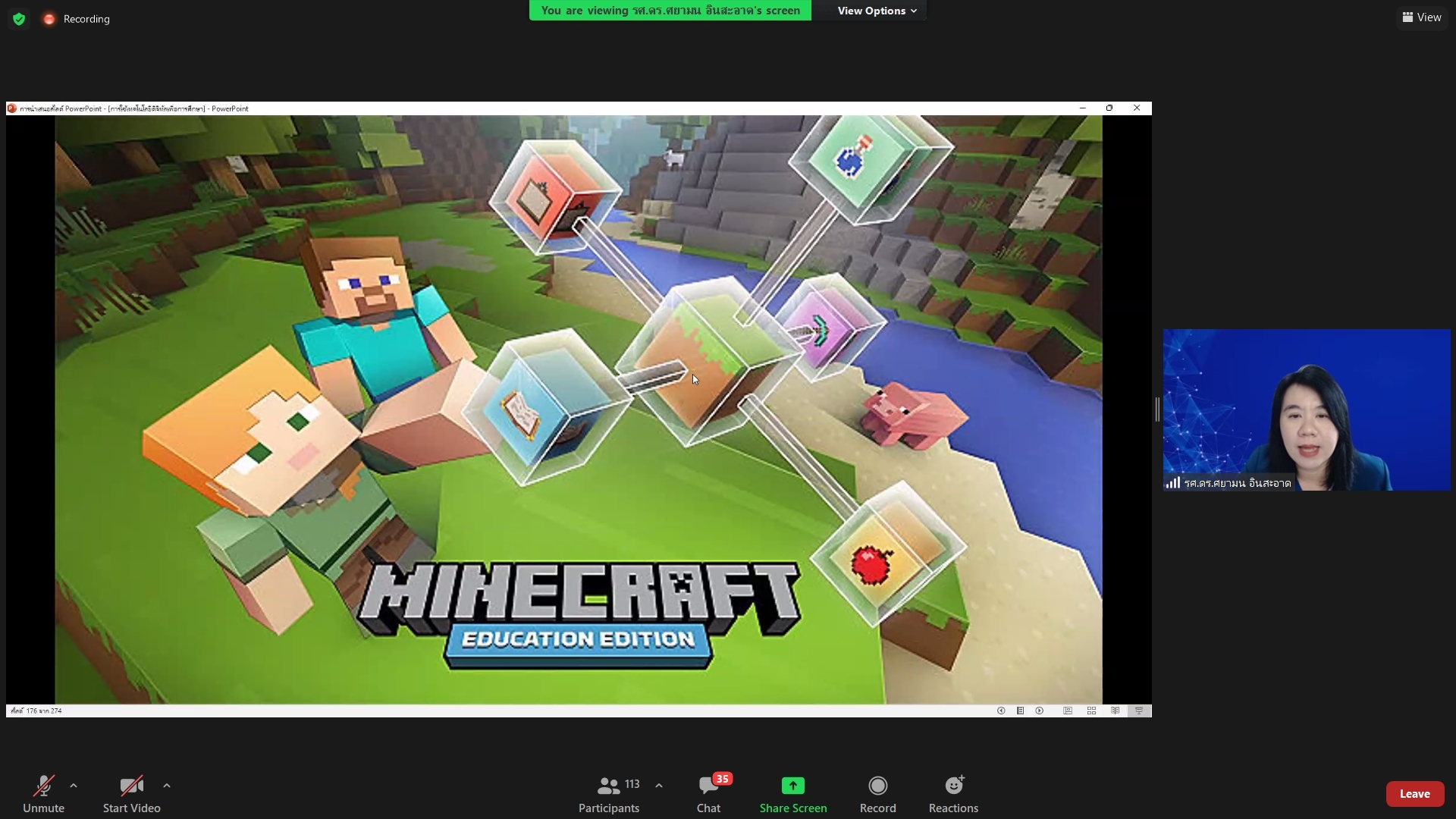Click the Minecraft Education Edition slide
Screen dimensions: 1456x819
[579, 409]
